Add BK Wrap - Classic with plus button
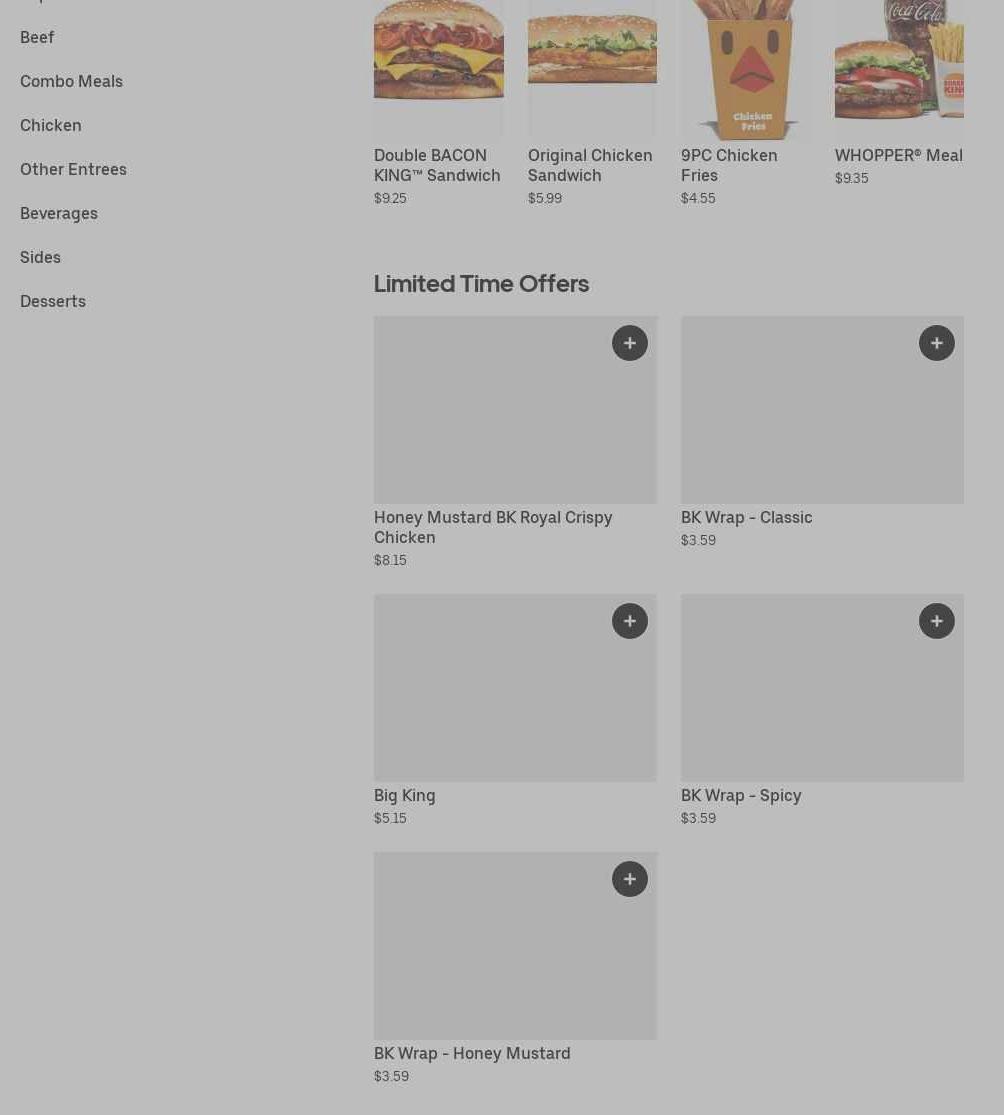Screen dimensions: 1004x1115 coord(936,343)
